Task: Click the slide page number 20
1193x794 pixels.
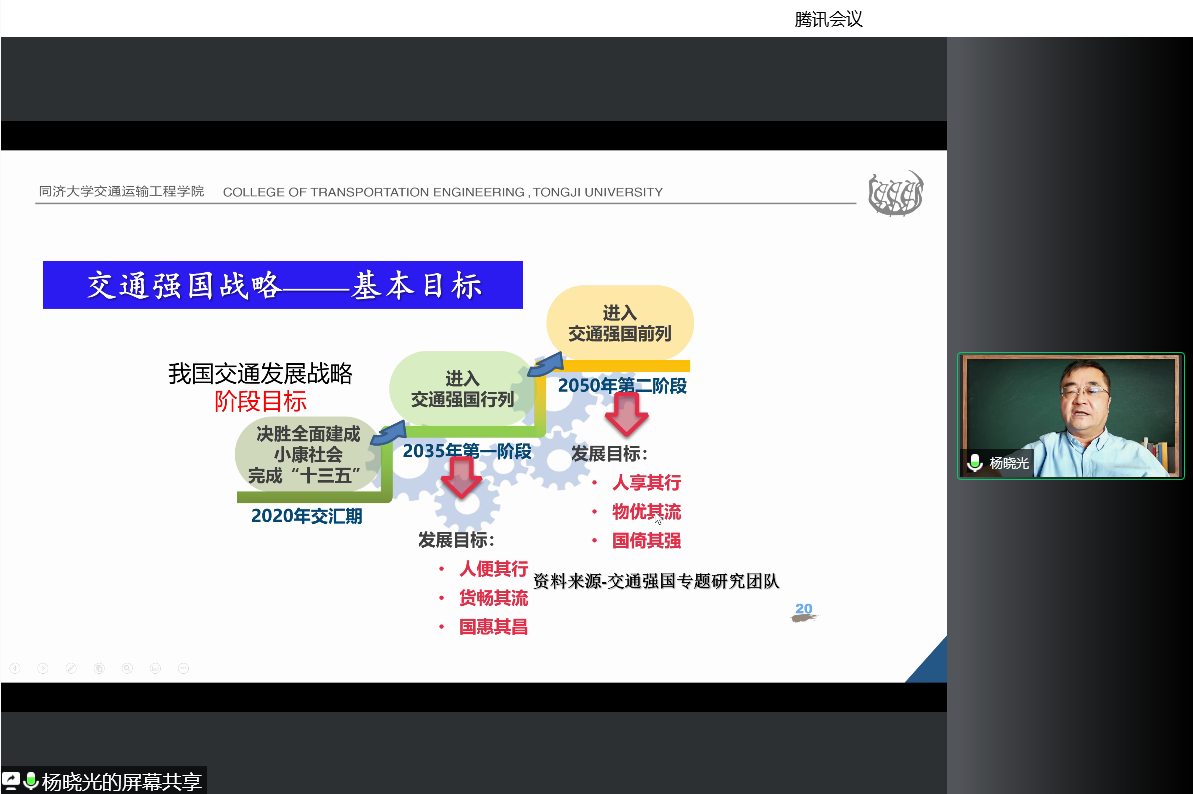Action: [803, 609]
